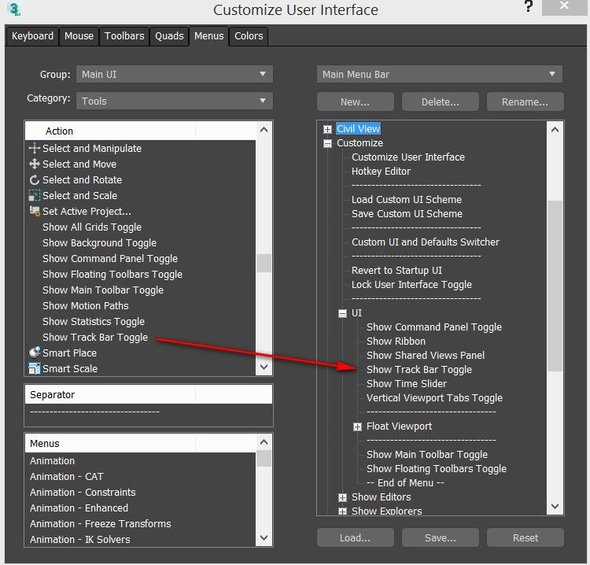Screen dimensions: 590x565
Task: Select Show All Grids Toggle action
Action: tap(92, 227)
